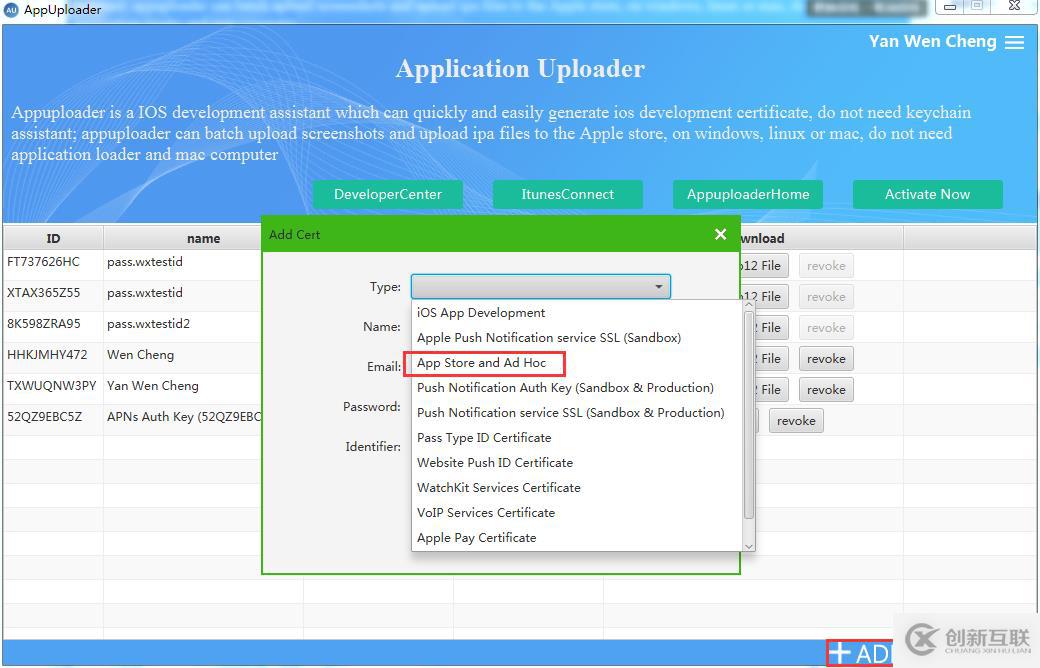The image size is (1040, 668).
Task: Revoke the XTAX365Z55 certificate
Action: click(826, 297)
